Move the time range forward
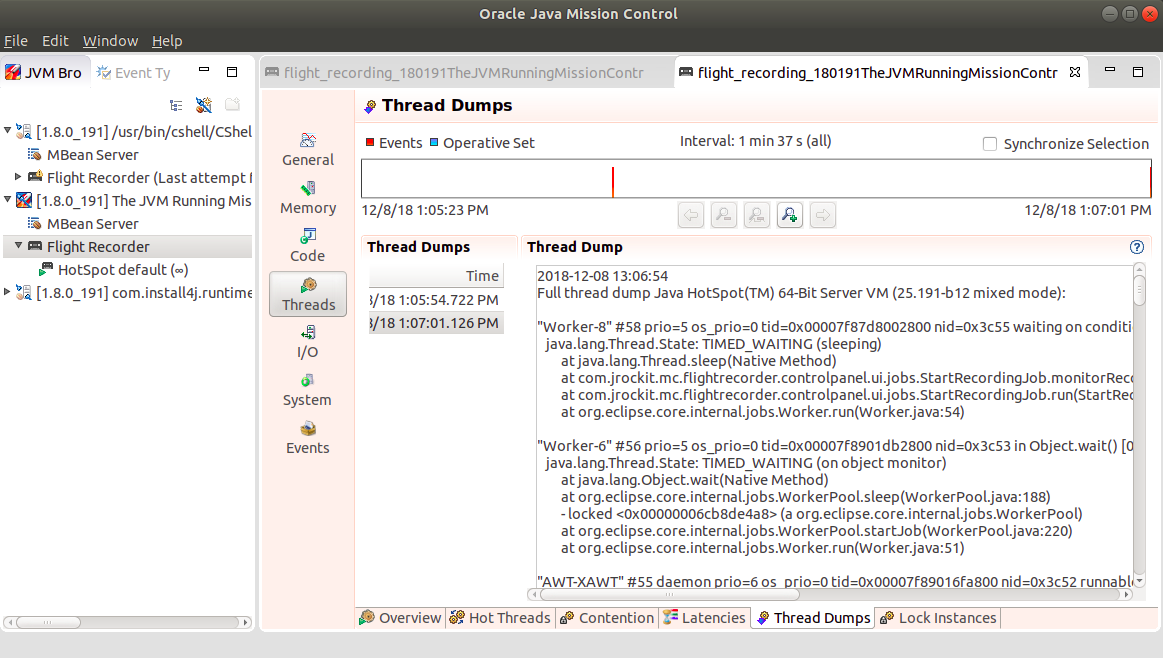 pyautogui.click(x=823, y=215)
